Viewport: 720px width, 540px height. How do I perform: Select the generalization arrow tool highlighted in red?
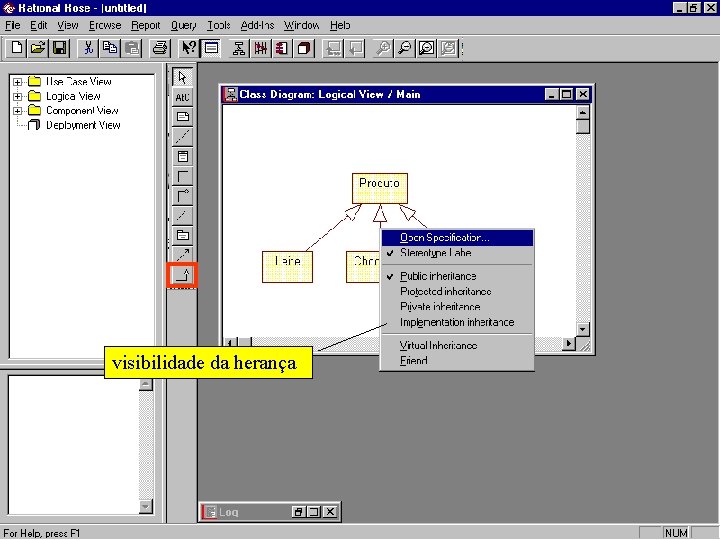pos(182,275)
